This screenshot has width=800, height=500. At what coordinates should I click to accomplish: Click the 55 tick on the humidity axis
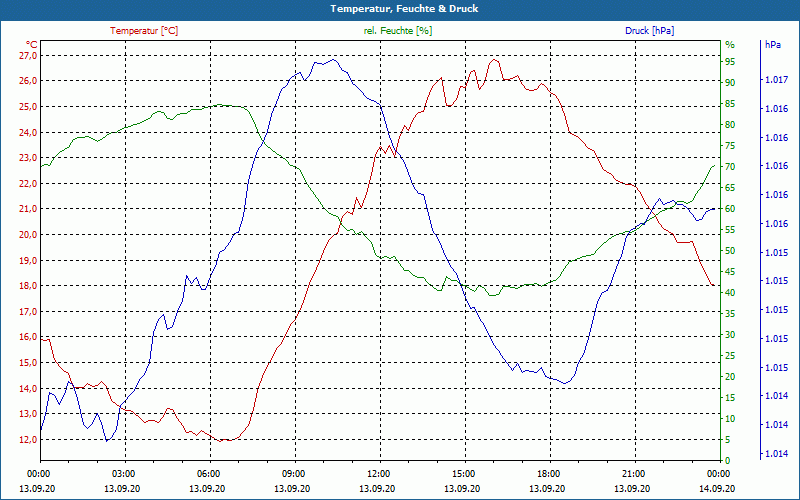point(730,230)
